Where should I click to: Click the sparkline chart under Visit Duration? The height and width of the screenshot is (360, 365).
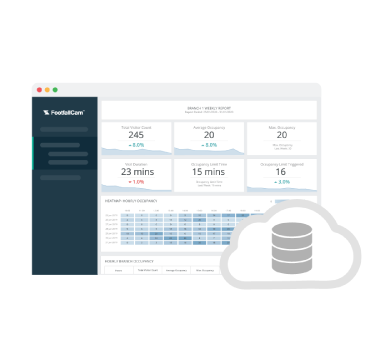(136, 188)
